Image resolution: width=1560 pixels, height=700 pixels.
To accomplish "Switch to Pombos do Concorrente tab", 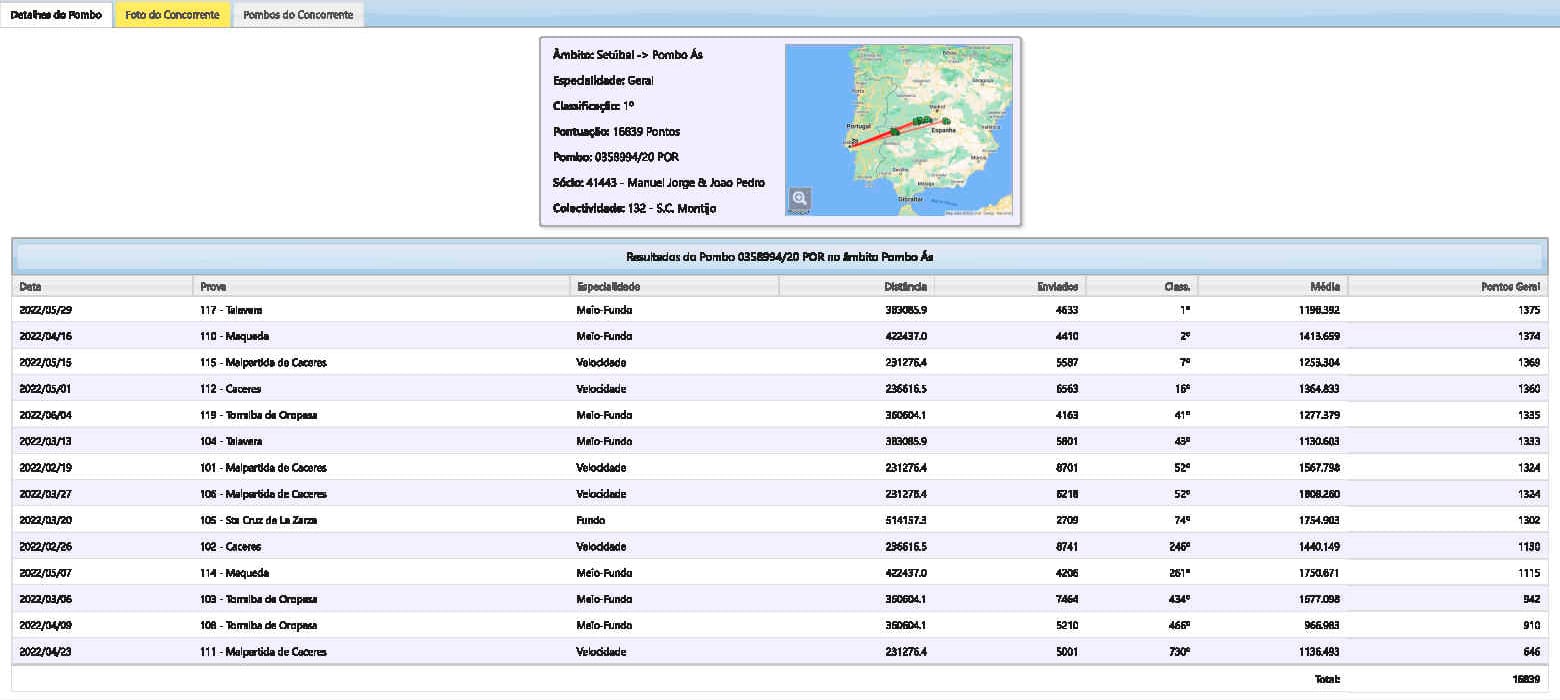I will [298, 15].
